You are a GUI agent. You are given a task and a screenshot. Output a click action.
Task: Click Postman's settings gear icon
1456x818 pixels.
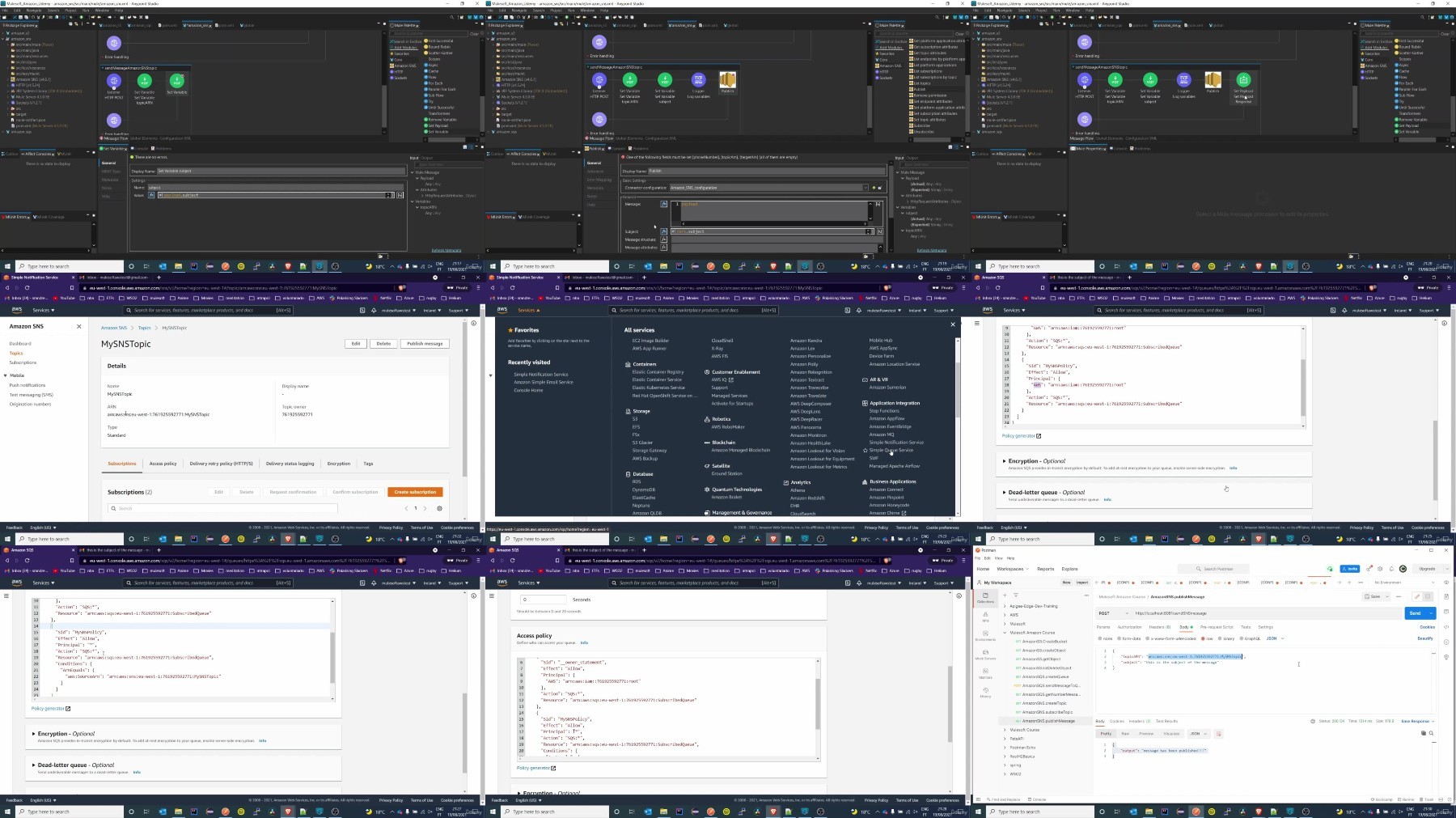[1380, 569]
